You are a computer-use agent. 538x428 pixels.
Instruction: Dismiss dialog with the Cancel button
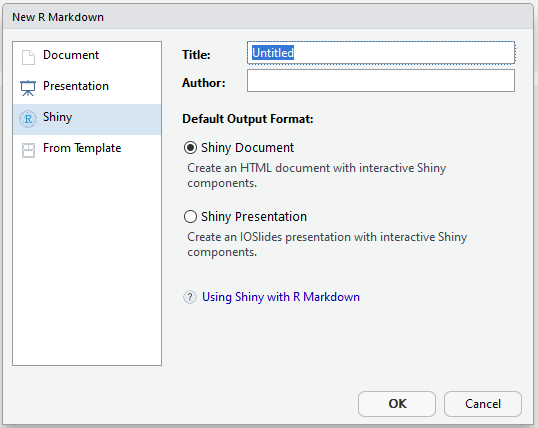pos(483,404)
